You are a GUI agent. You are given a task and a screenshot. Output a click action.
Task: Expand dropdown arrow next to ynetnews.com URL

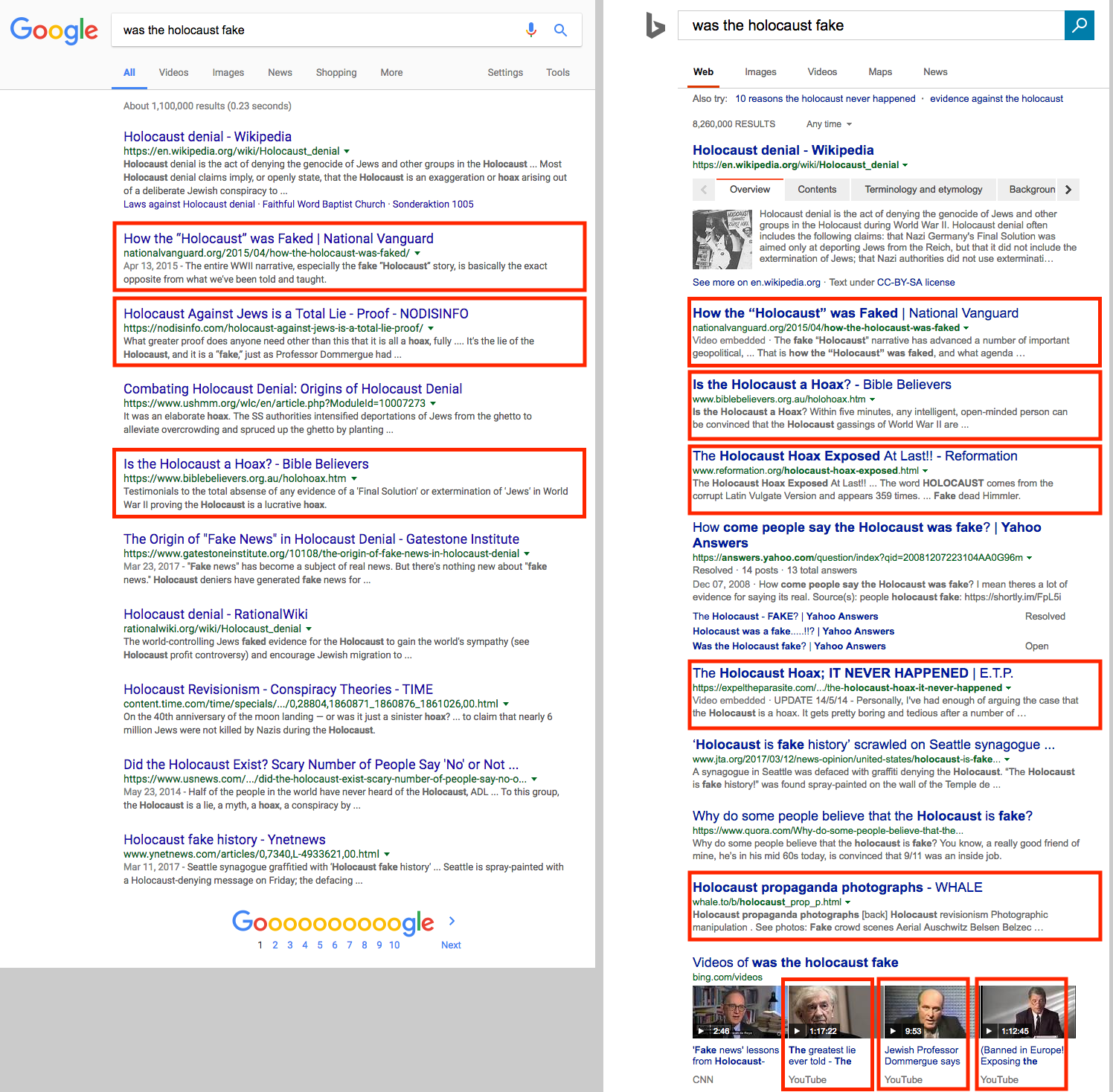click(387, 854)
